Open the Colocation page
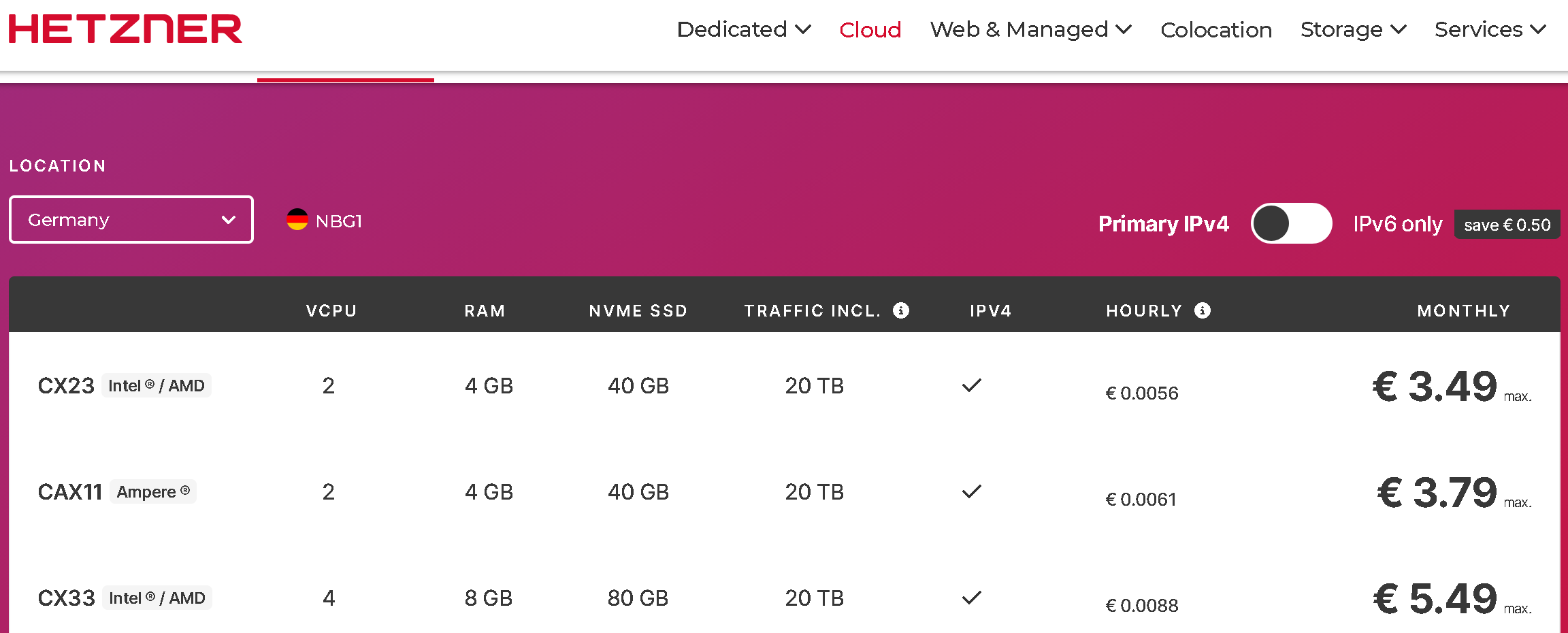This screenshot has width=1568, height=633. (x=1216, y=29)
